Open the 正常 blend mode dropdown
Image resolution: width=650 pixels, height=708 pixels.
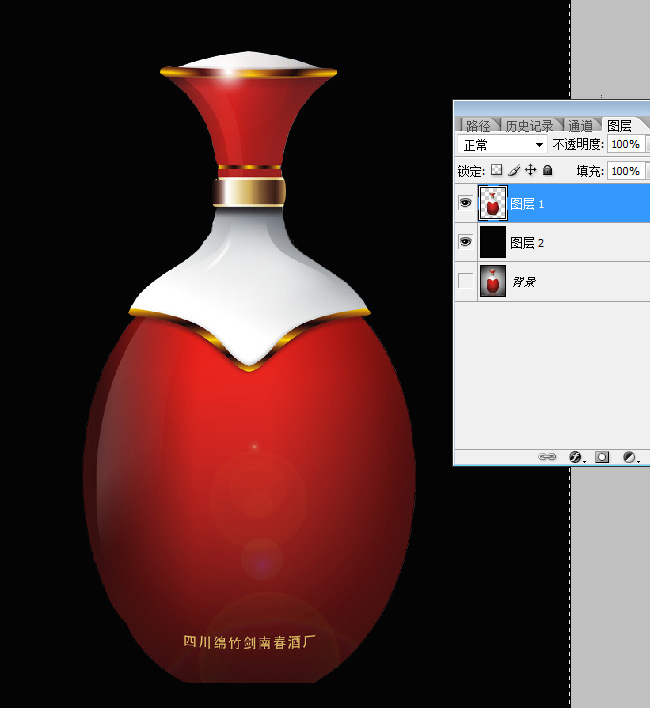(501, 145)
